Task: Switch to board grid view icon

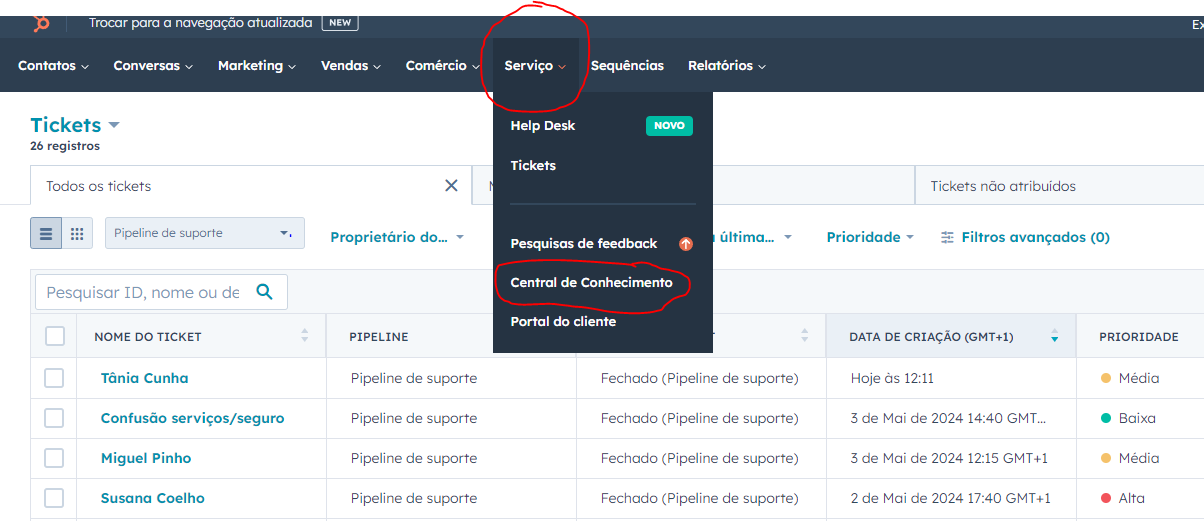Action: coord(77,234)
